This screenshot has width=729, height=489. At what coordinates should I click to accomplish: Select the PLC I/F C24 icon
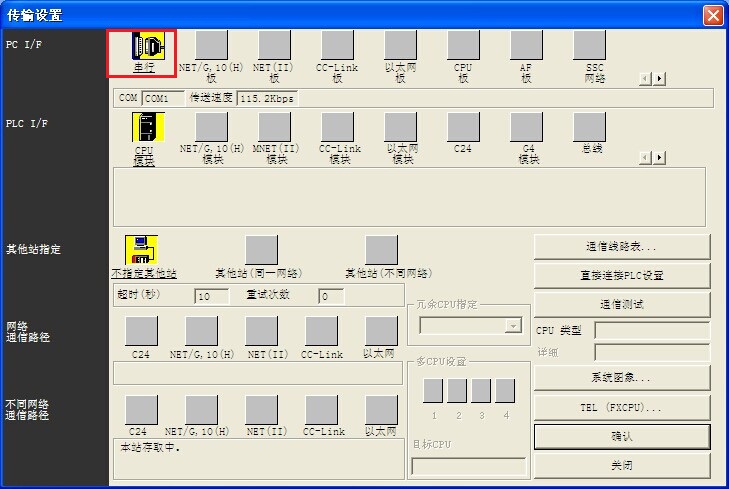point(464,127)
